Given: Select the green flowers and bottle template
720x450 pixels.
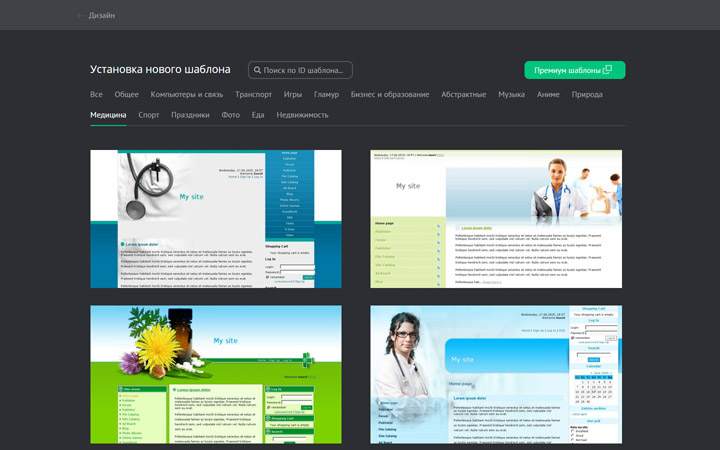Looking at the screenshot, I should pos(216,374).
